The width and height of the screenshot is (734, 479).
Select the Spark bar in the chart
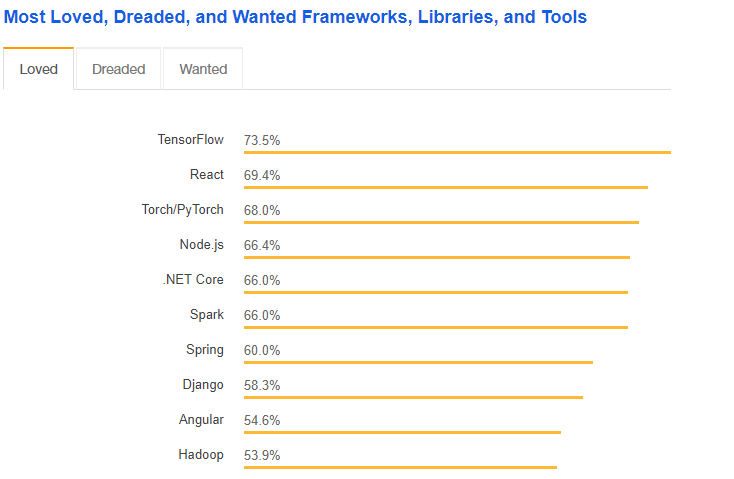tap(435, 327)
